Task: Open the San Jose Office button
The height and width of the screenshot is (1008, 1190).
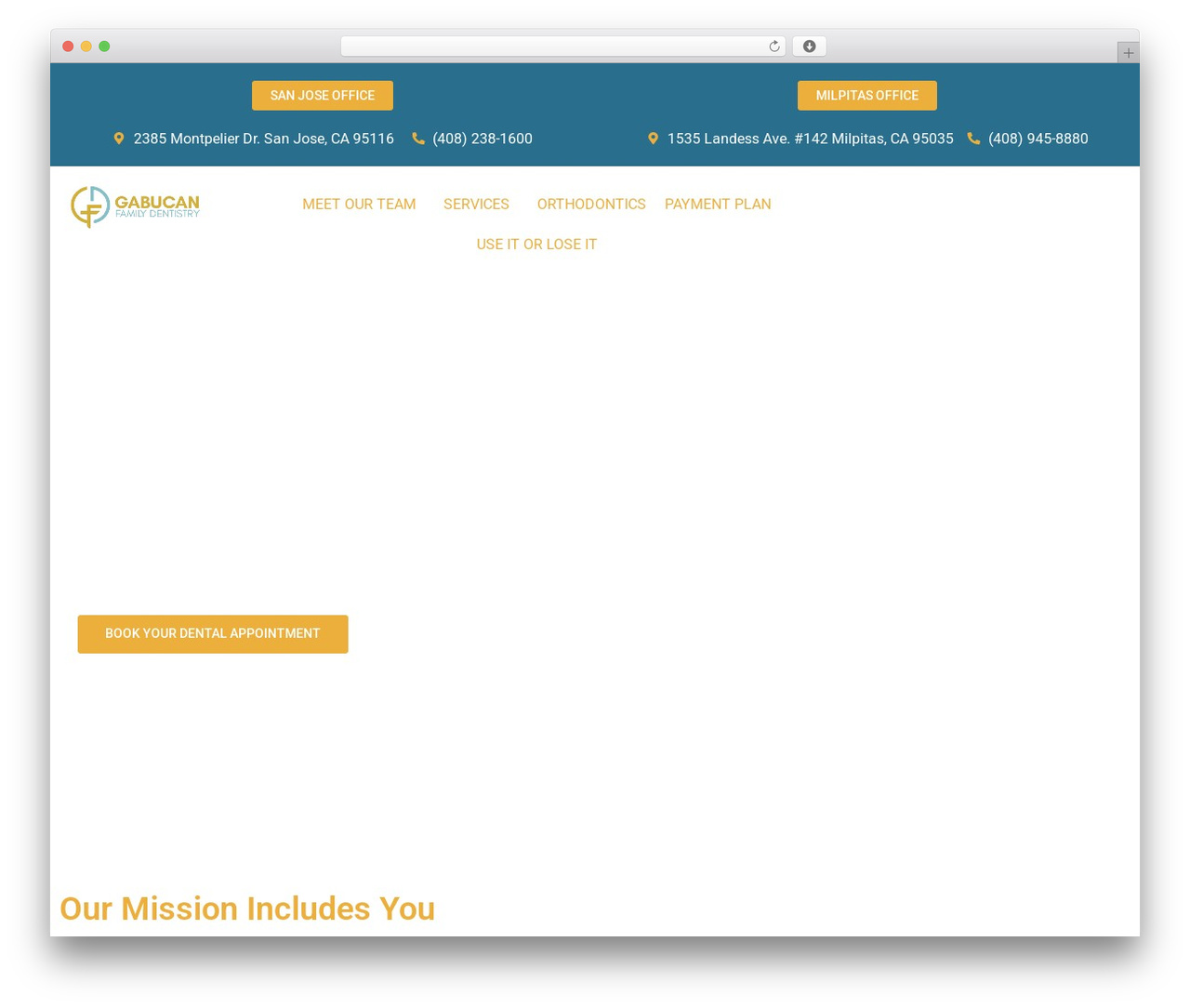Action: 323,96
